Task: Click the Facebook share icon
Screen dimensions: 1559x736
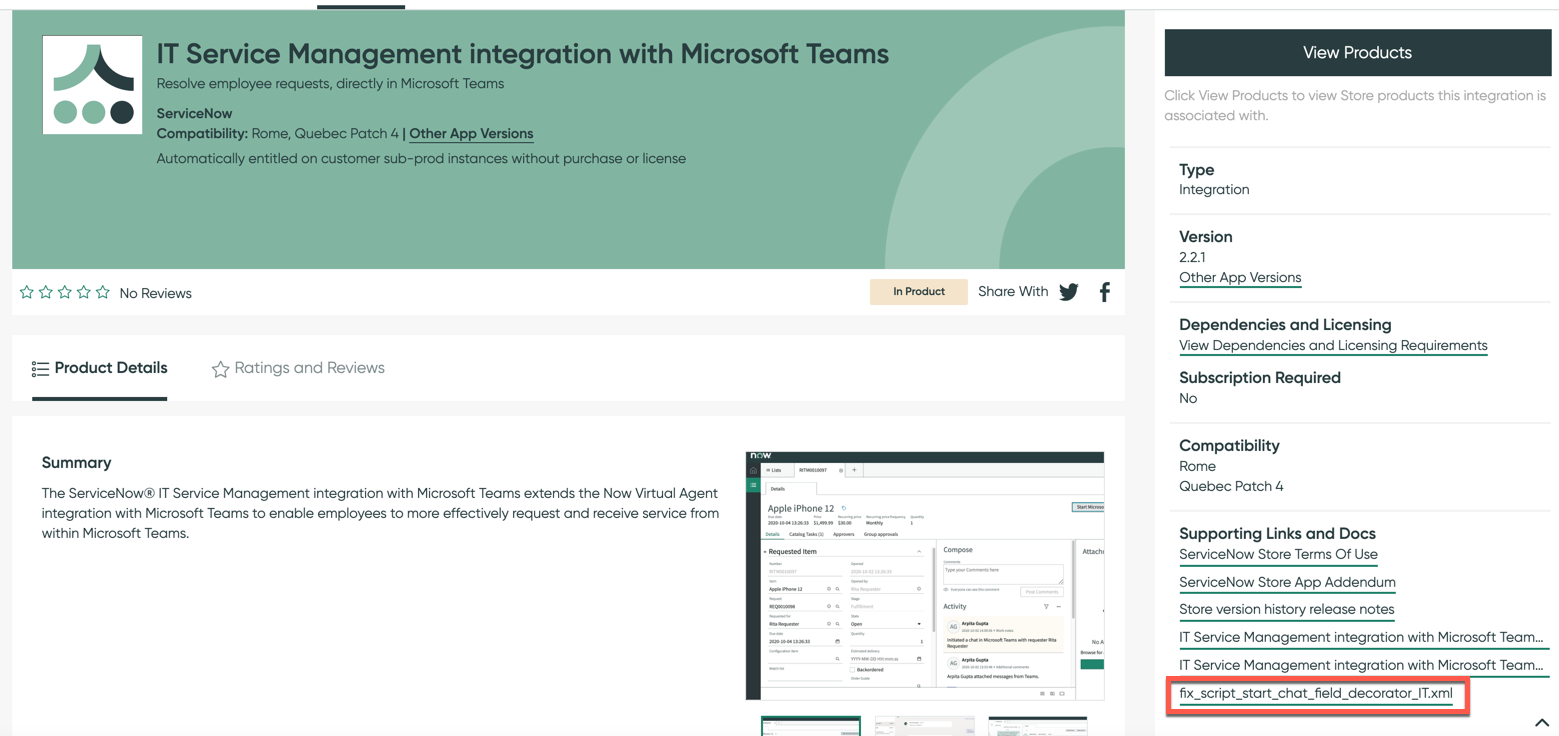Action: pos(1105,292)
